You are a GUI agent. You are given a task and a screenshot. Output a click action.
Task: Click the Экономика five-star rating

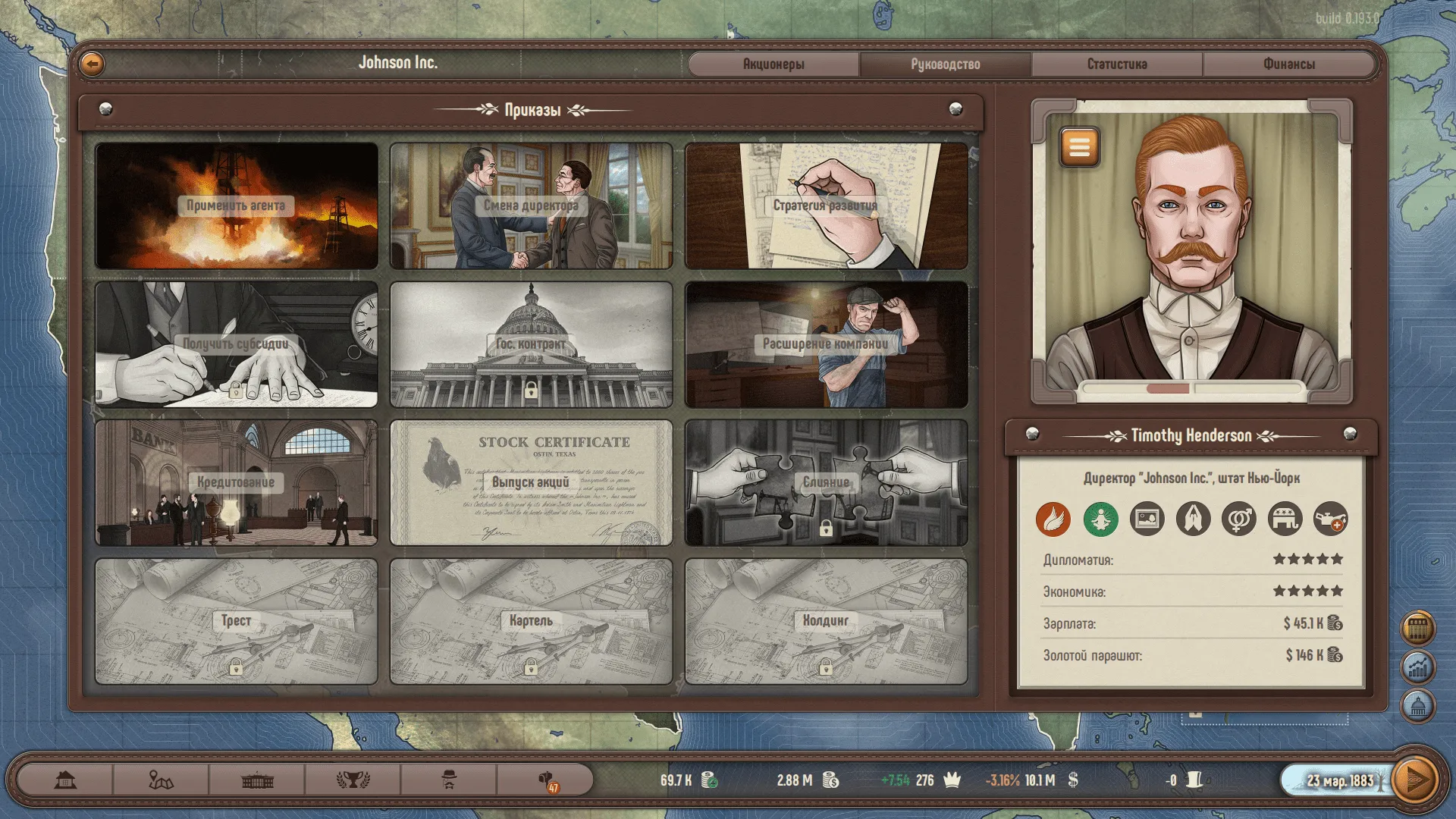point(1308,591)
